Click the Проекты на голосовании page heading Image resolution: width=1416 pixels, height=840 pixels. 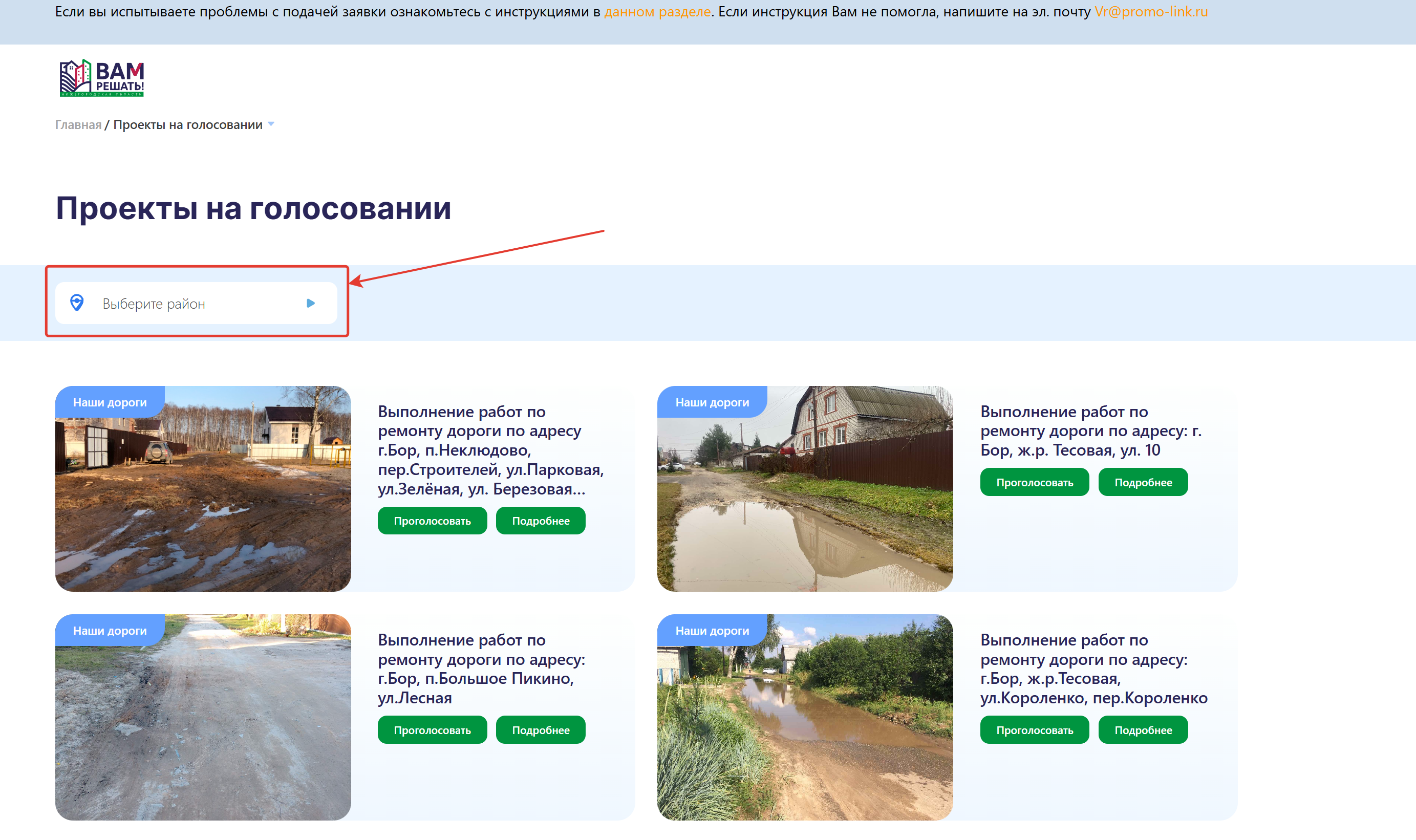253,208
